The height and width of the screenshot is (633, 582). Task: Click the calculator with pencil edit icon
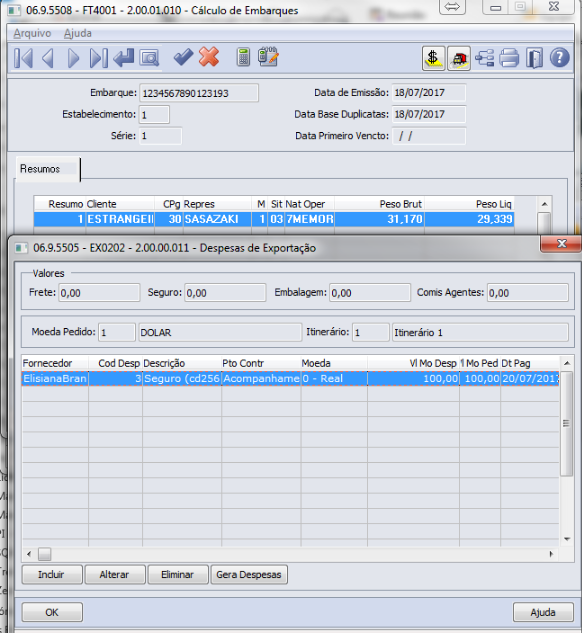268,57
